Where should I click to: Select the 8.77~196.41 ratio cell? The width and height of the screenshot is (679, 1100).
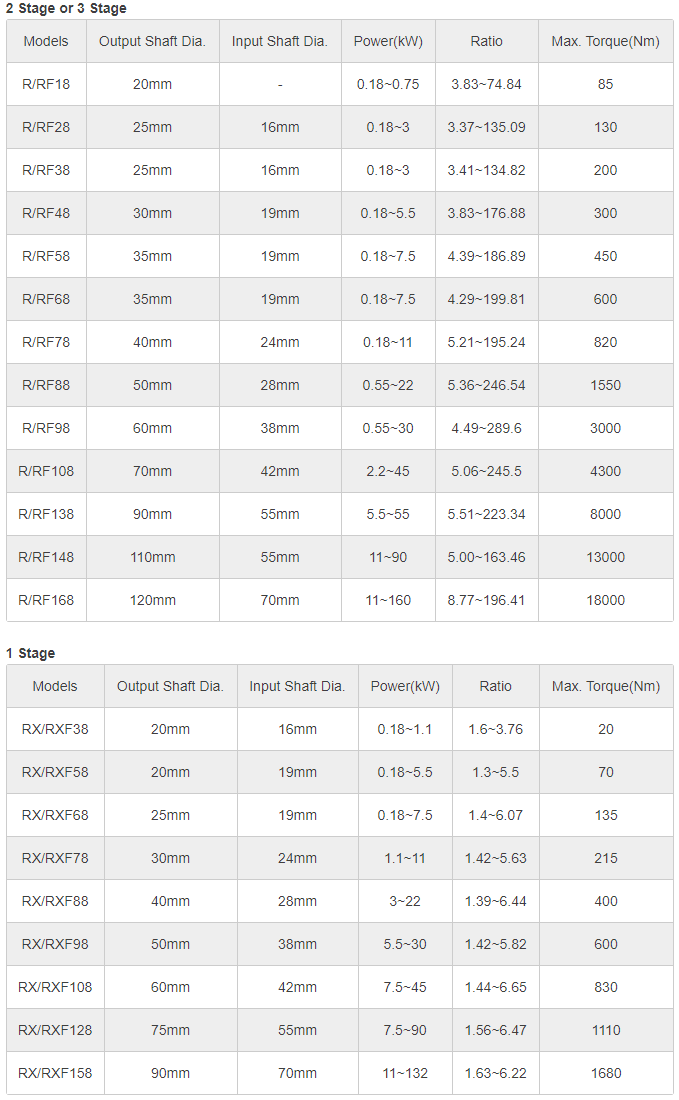point(486,600)
